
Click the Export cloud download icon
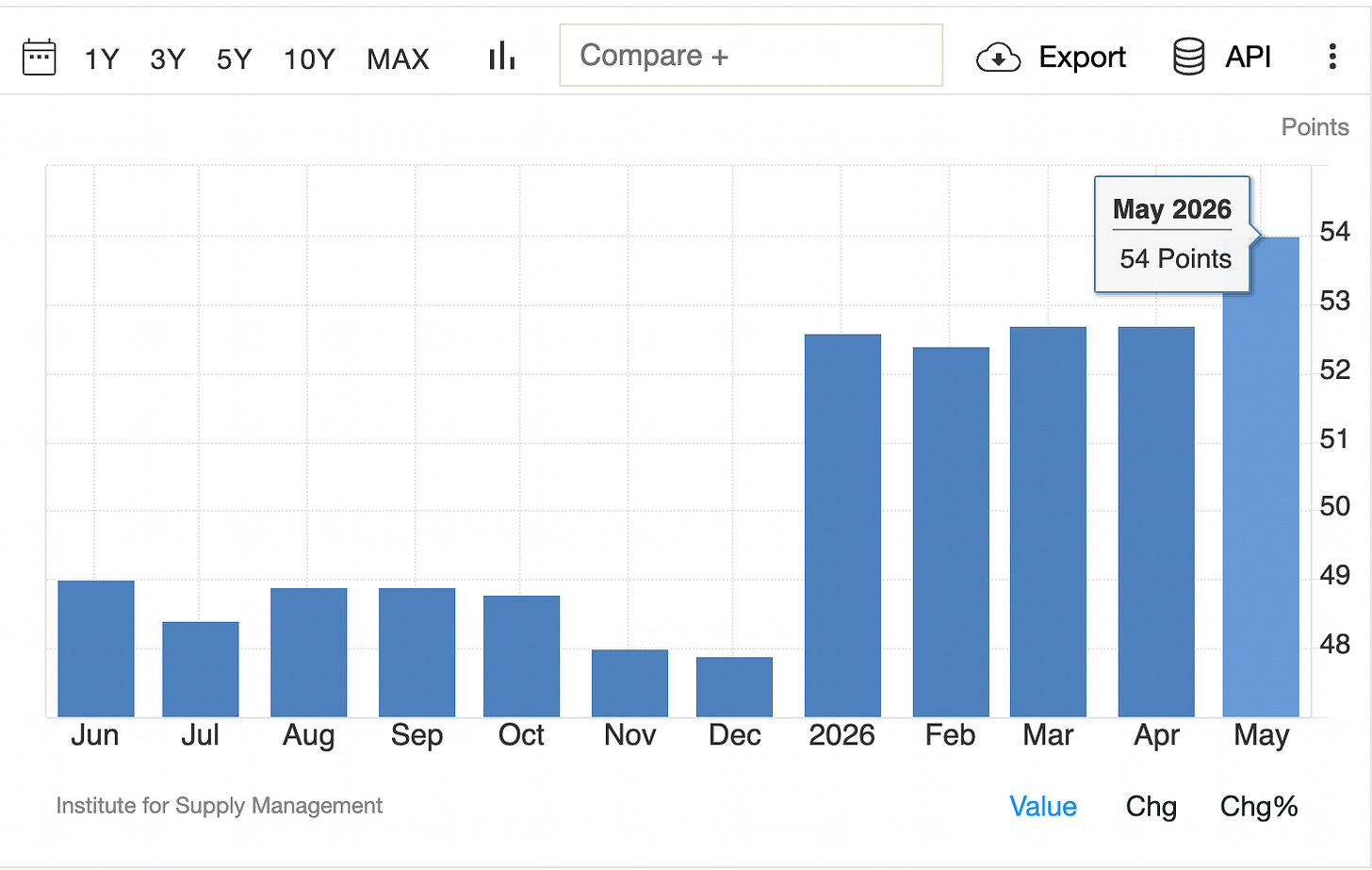[999, 57]
